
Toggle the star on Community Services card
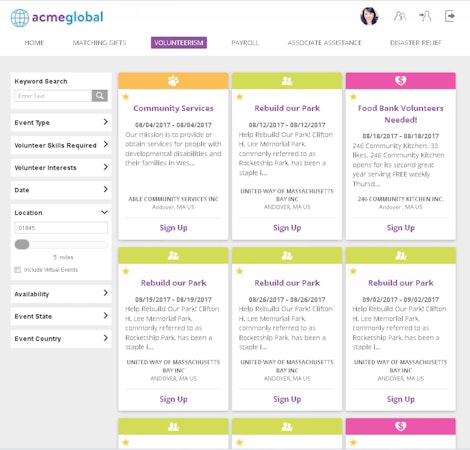[126, 97]
